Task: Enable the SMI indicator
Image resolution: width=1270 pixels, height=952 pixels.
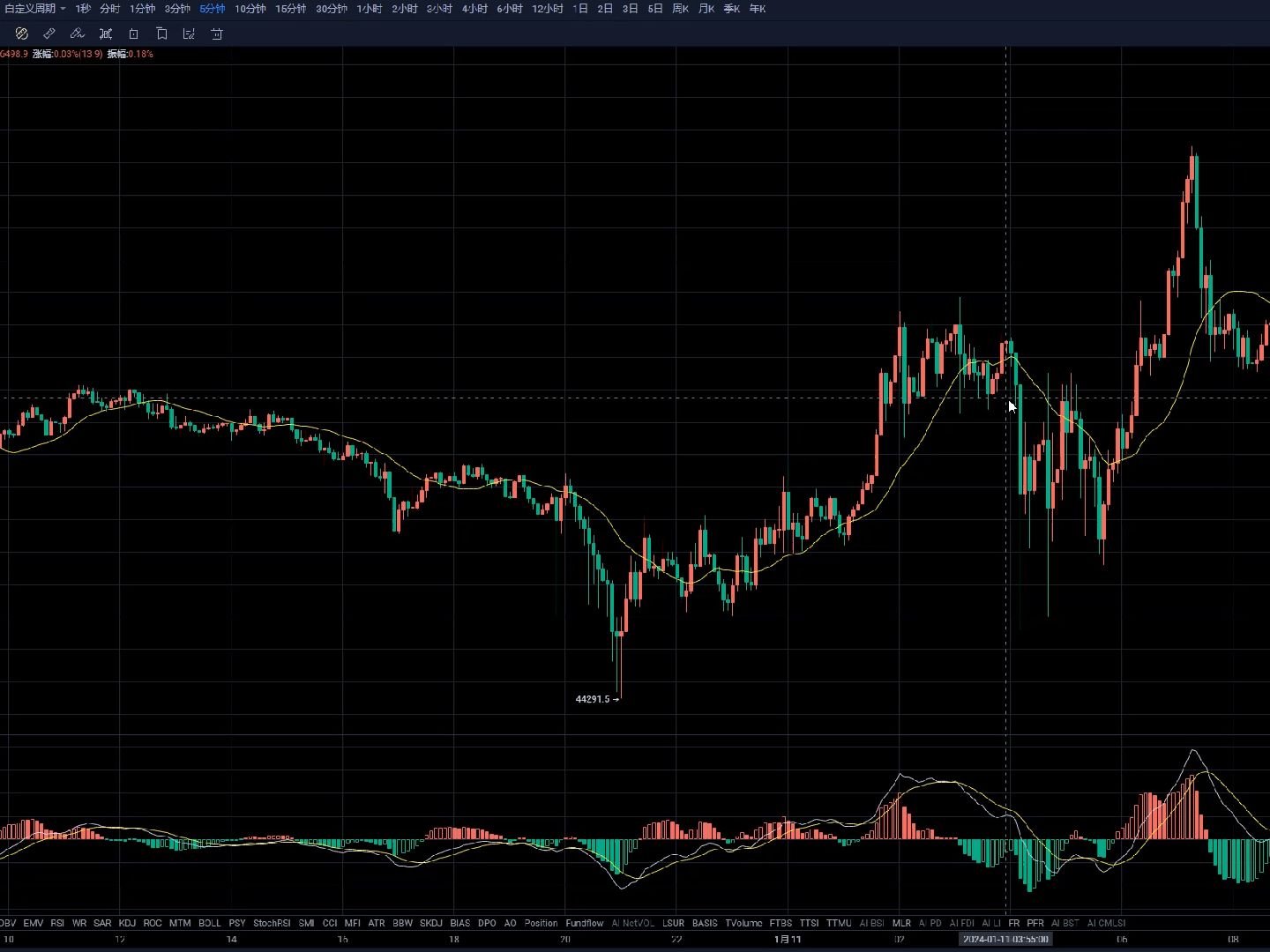Action: click(306, 923)
